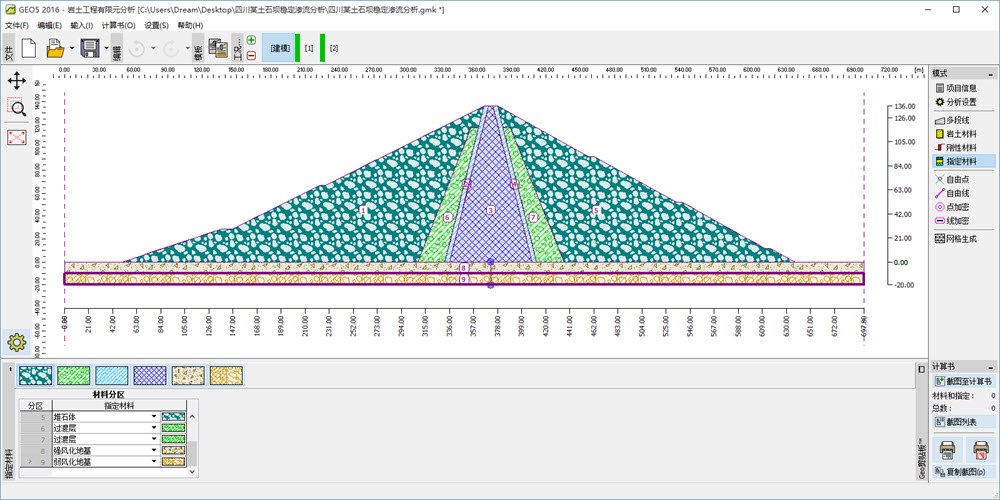This screenshot has width=1000, height=500.
Task: Open material dropdown for zone 9 弱风化地基
Action: pyautogui.click(x=154, y=461)
